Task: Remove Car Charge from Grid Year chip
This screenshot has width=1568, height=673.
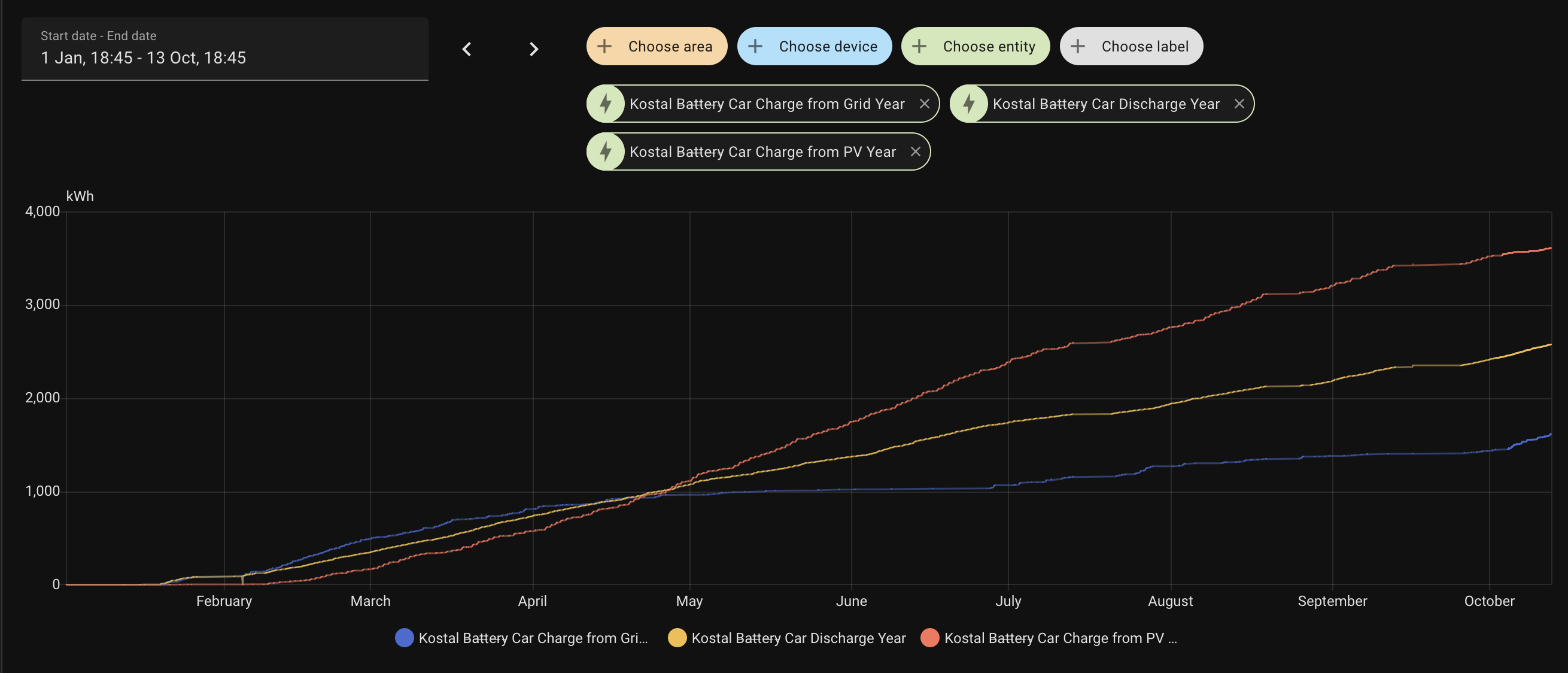Action: (x=924, y=104)
